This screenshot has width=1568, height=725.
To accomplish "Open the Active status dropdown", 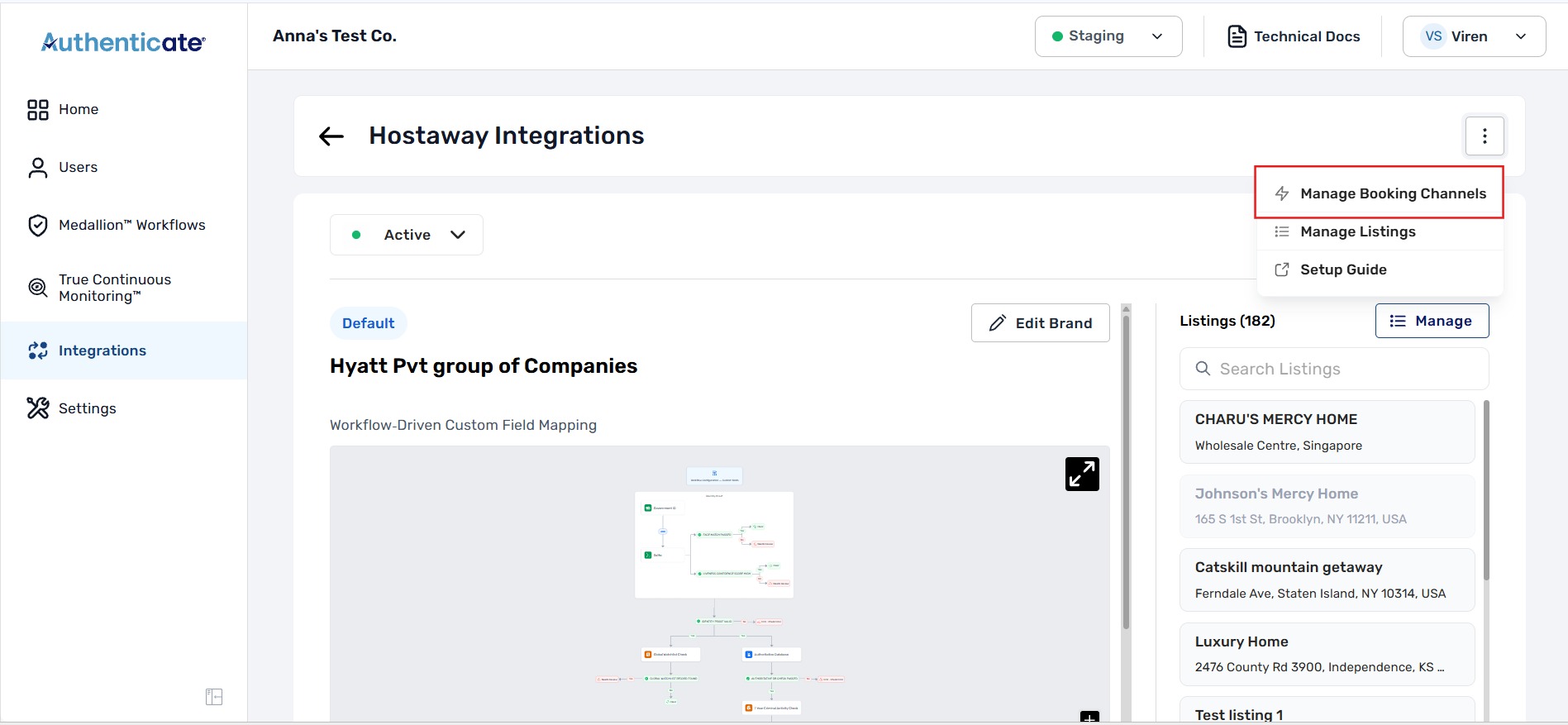I will tap(407, 235).
